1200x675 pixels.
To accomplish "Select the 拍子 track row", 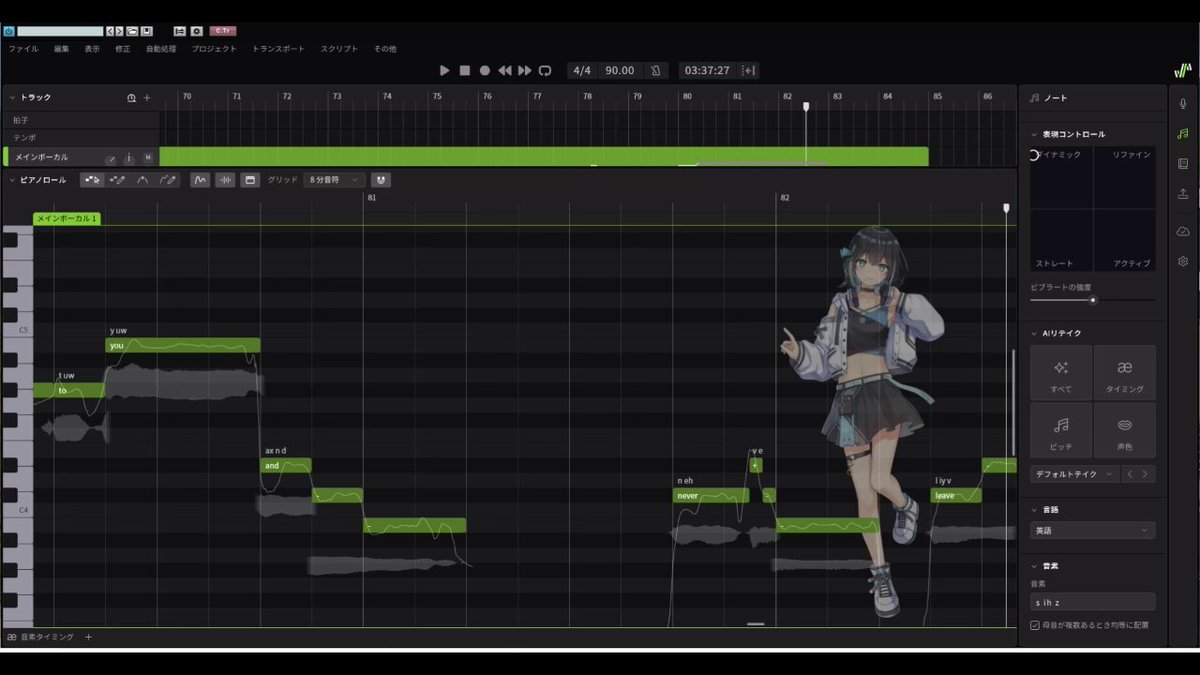I will [x=80, y=120].
